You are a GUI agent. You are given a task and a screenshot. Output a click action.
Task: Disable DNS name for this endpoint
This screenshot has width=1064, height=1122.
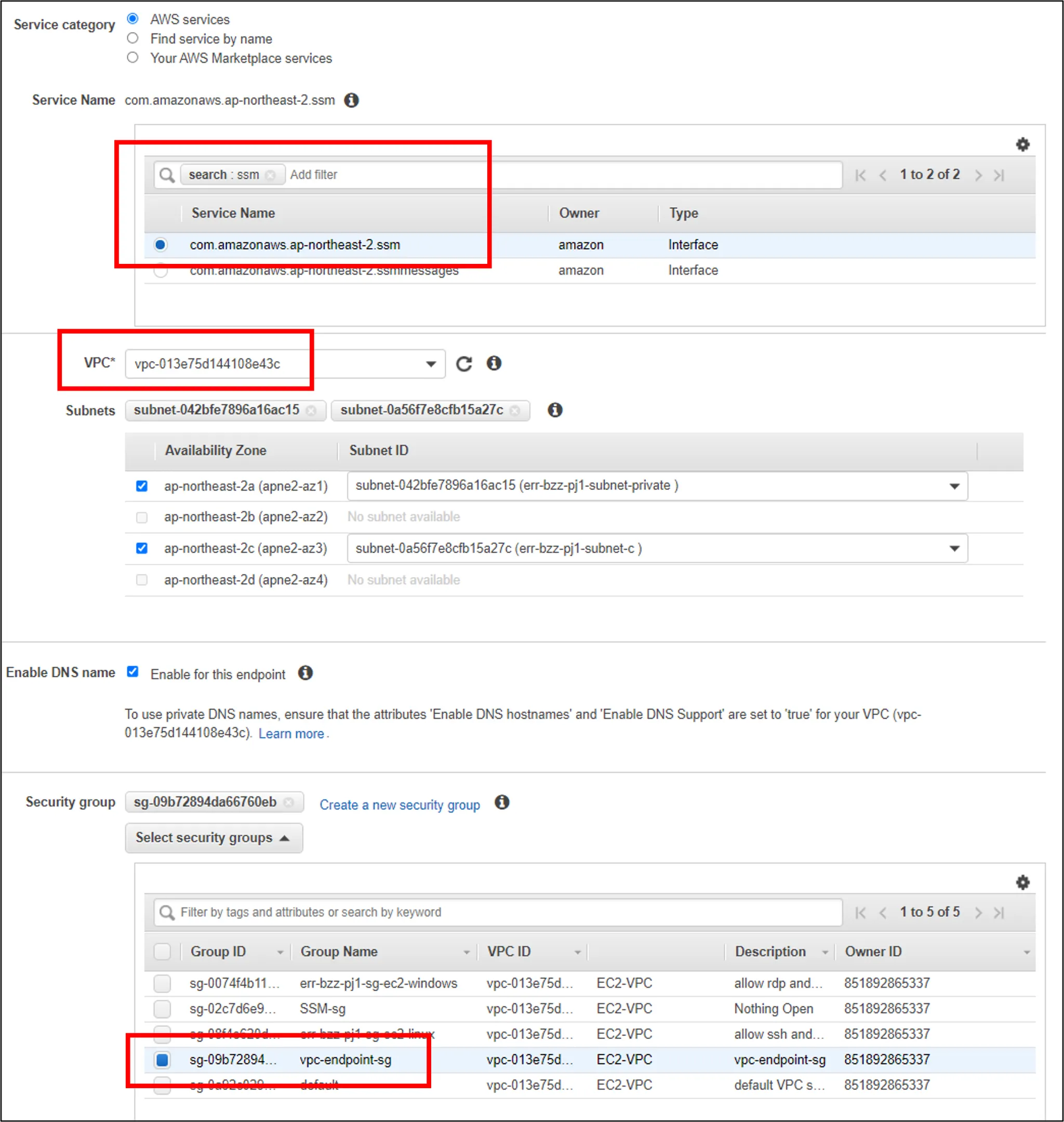click(132, 672)
